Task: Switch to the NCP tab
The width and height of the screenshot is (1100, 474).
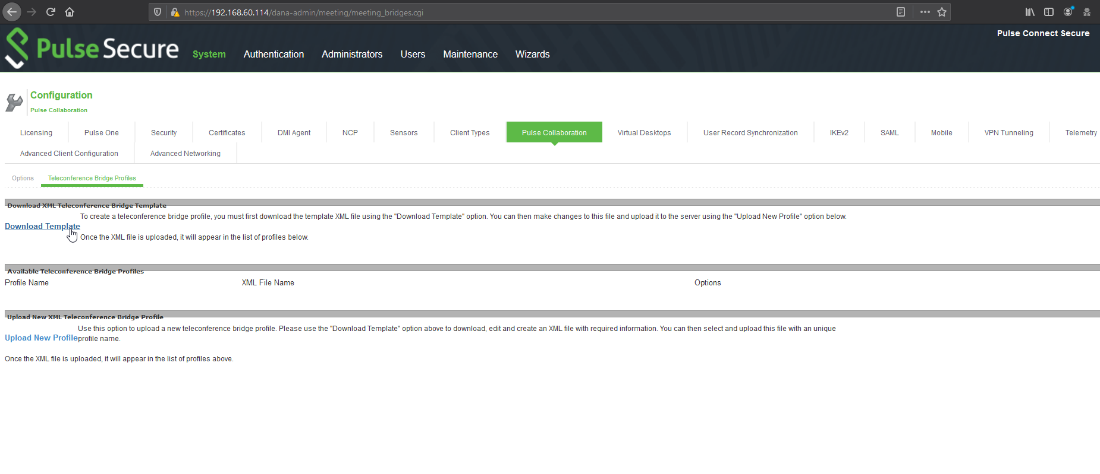Action: 350,133
